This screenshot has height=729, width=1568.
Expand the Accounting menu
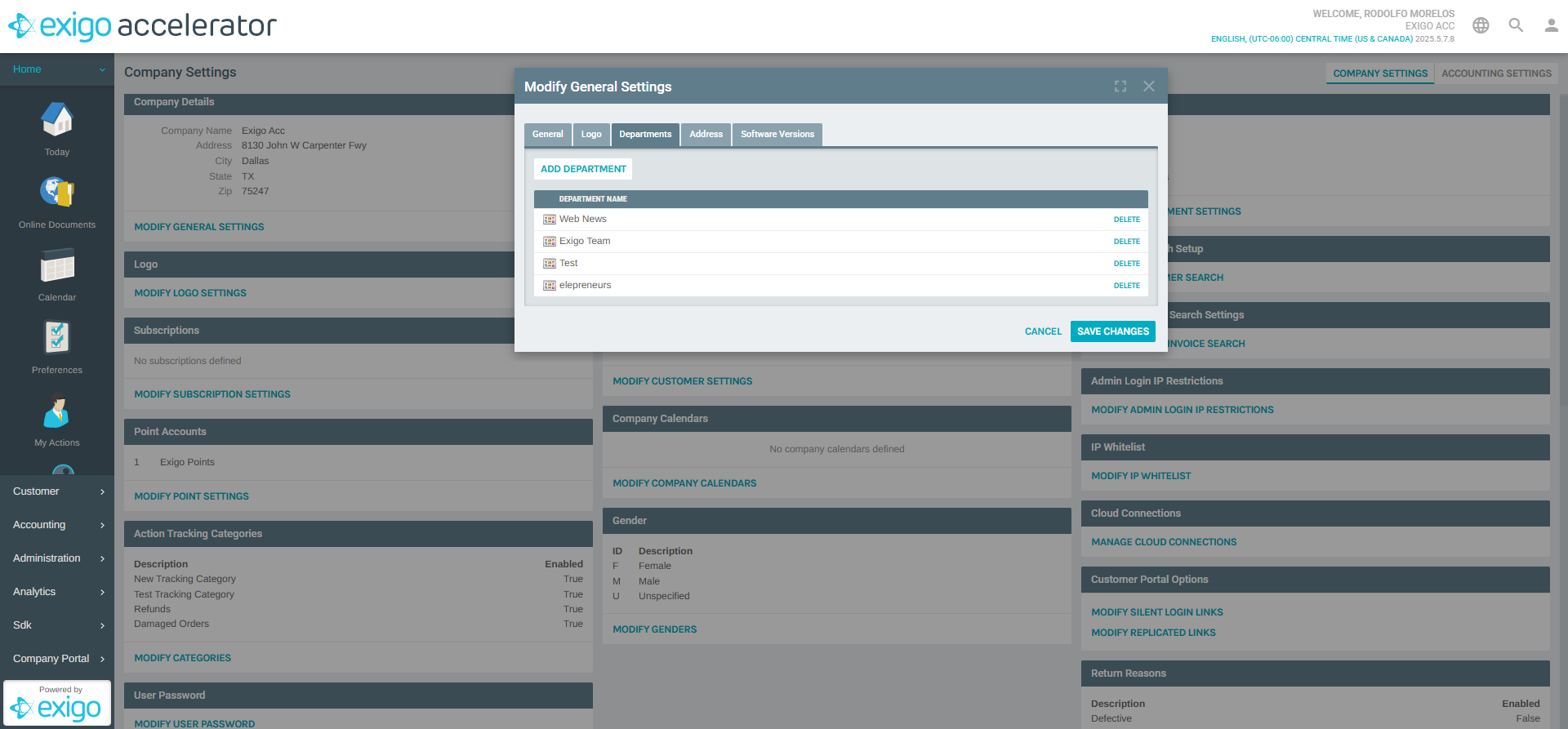tap(57, 525)
